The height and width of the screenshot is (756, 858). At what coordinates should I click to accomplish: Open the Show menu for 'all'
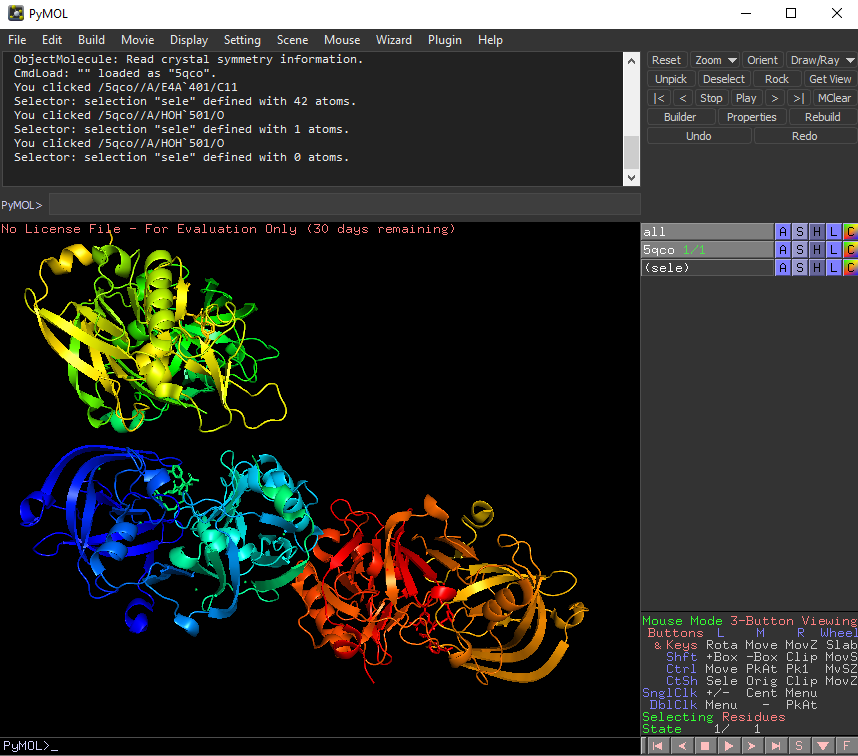coord(799,232)
